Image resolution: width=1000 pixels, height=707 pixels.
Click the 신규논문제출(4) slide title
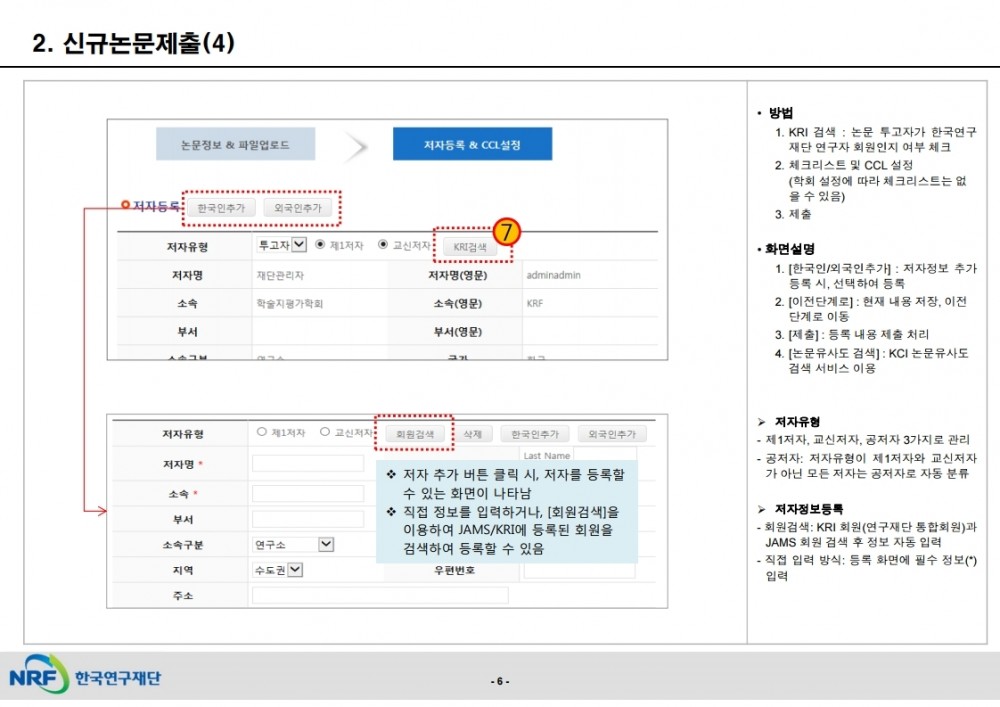133,43
